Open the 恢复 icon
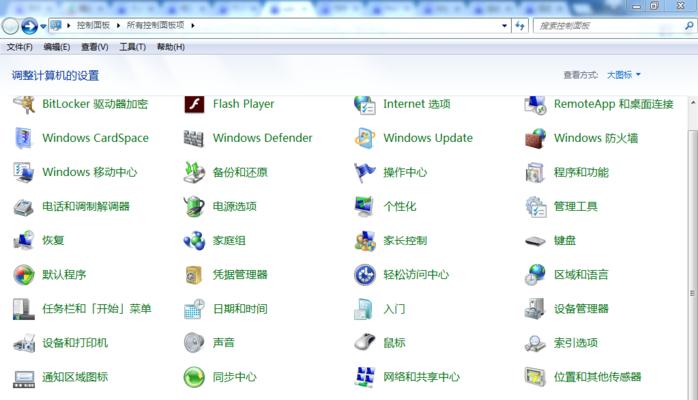 (x=24, y=240)
